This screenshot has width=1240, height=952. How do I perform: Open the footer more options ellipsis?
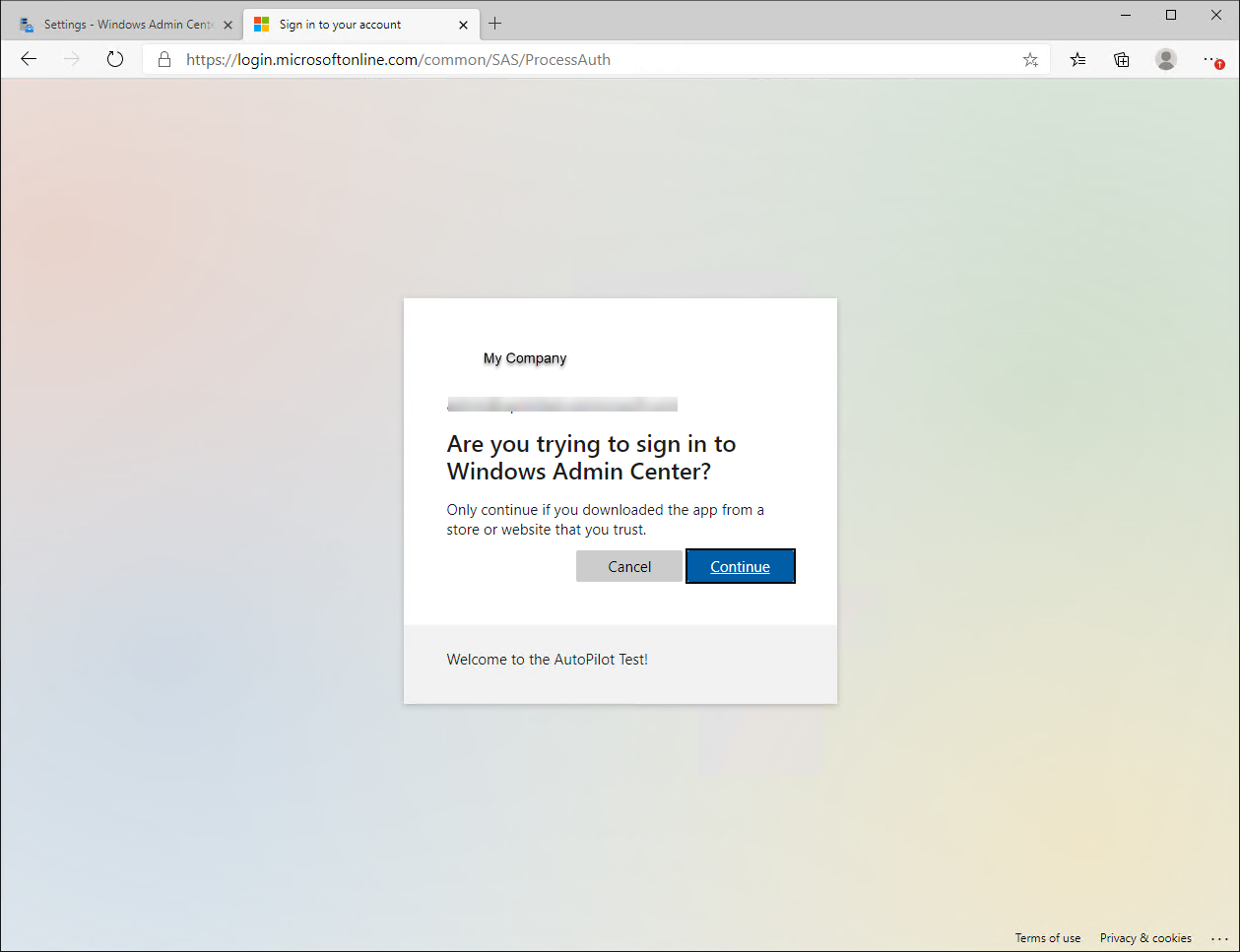tap(1220, 938)
